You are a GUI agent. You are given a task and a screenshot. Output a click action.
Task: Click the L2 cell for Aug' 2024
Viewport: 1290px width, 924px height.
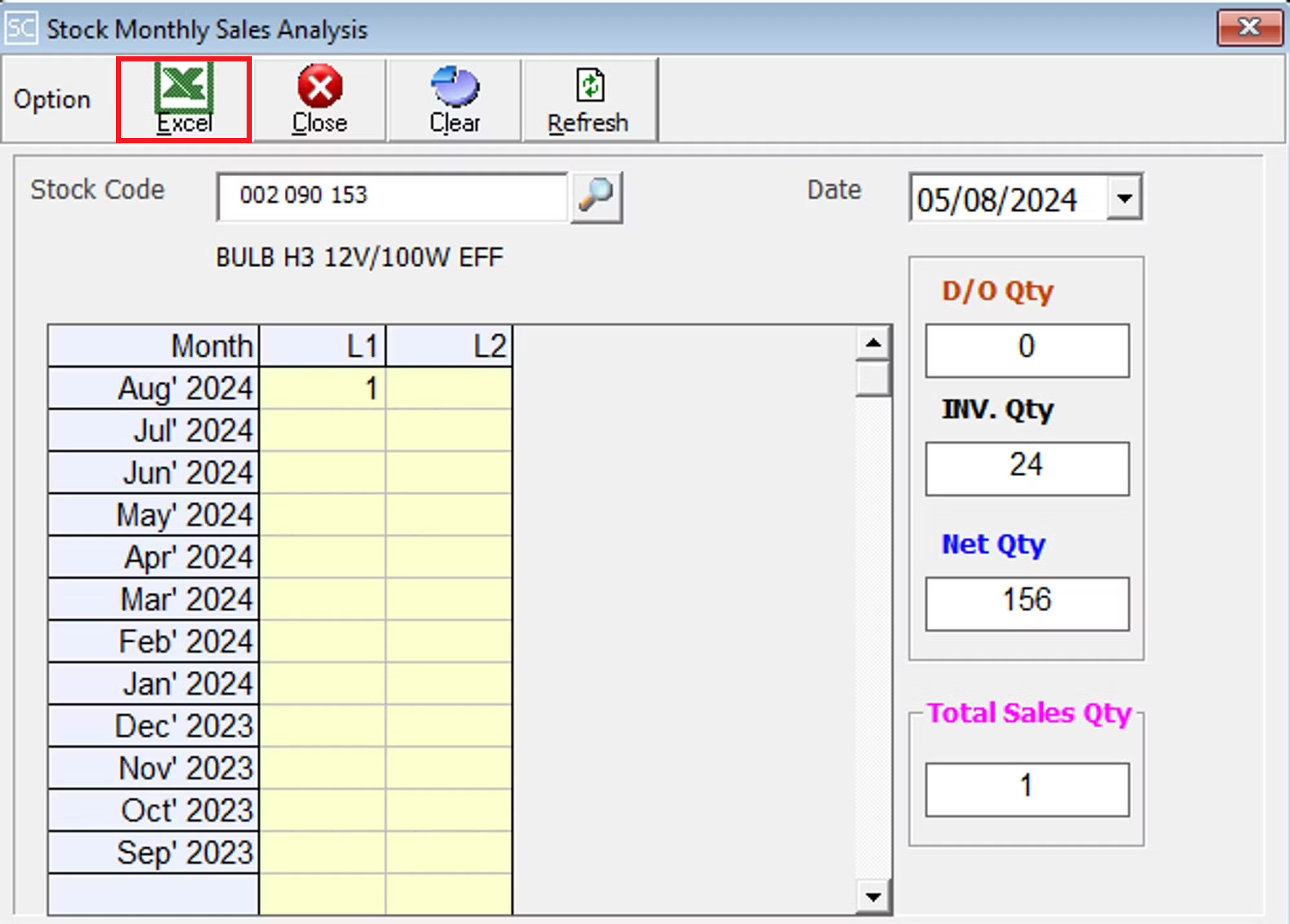[x=449, y=388]
